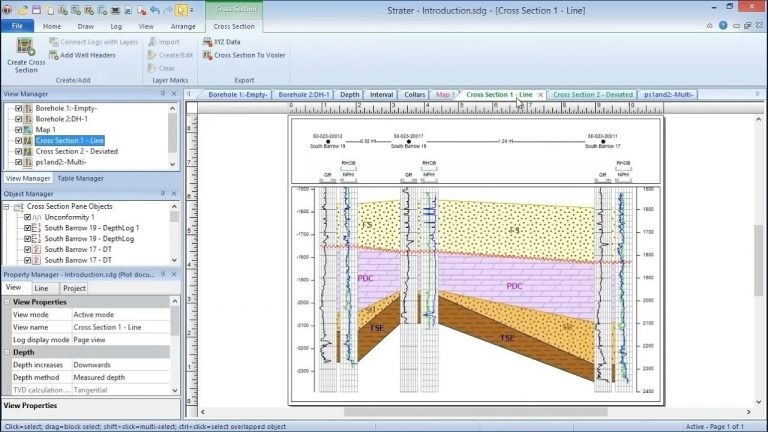The height and width of the screenshot is (432, 768).
Task: Click the horizontal scrollbar thumb below plot
Action: [x=475, y=412]
